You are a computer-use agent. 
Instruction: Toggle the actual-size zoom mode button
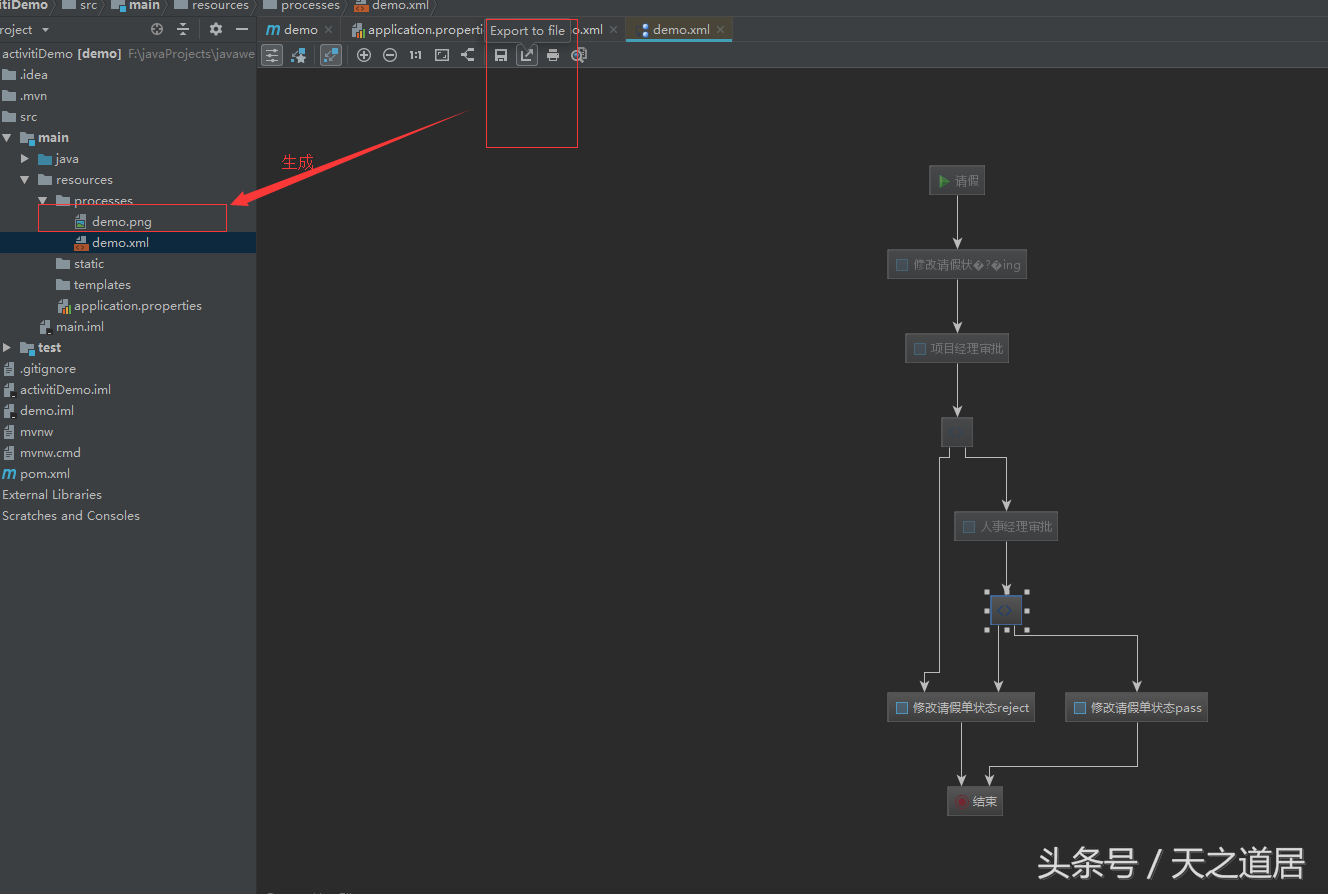tap(330, 55)
